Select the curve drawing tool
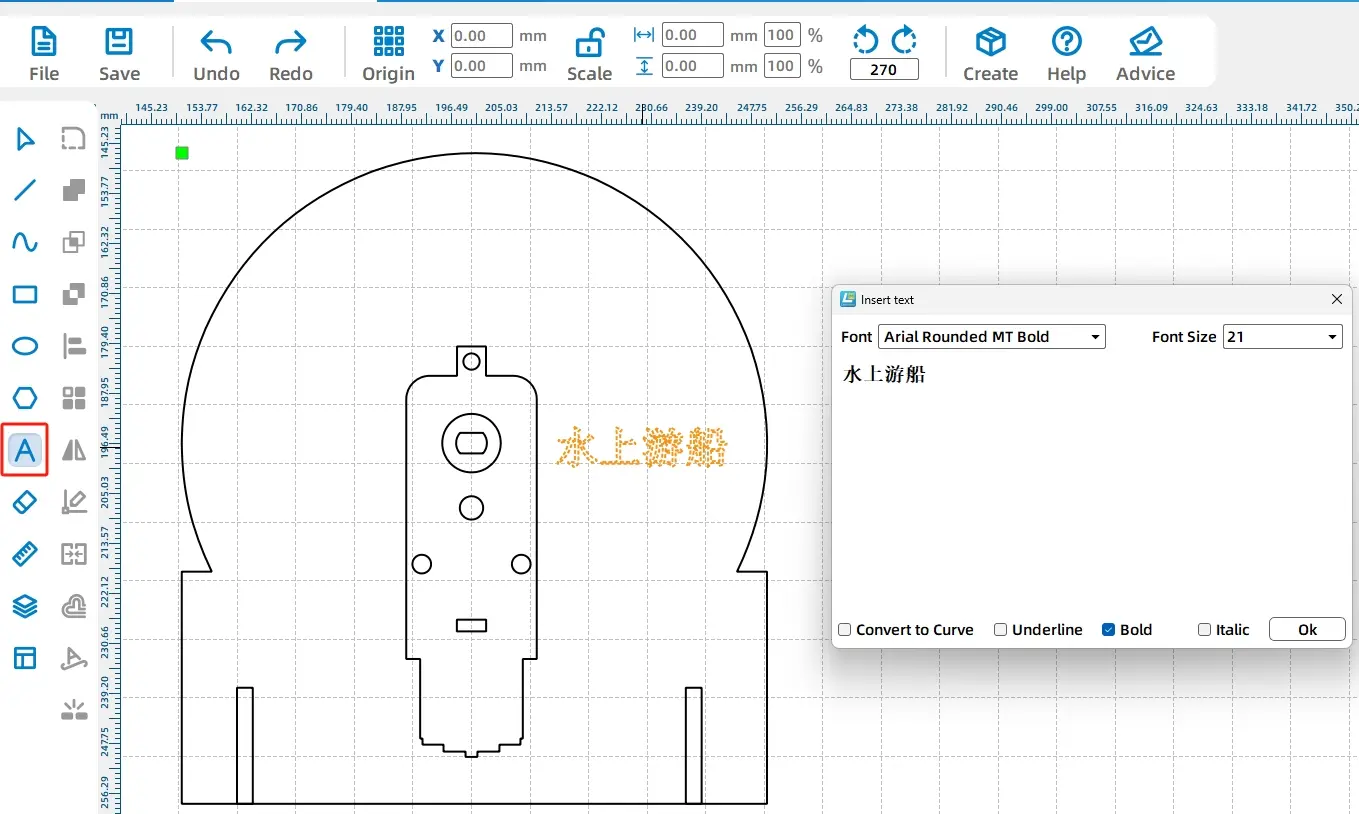 tap(25, 242)
